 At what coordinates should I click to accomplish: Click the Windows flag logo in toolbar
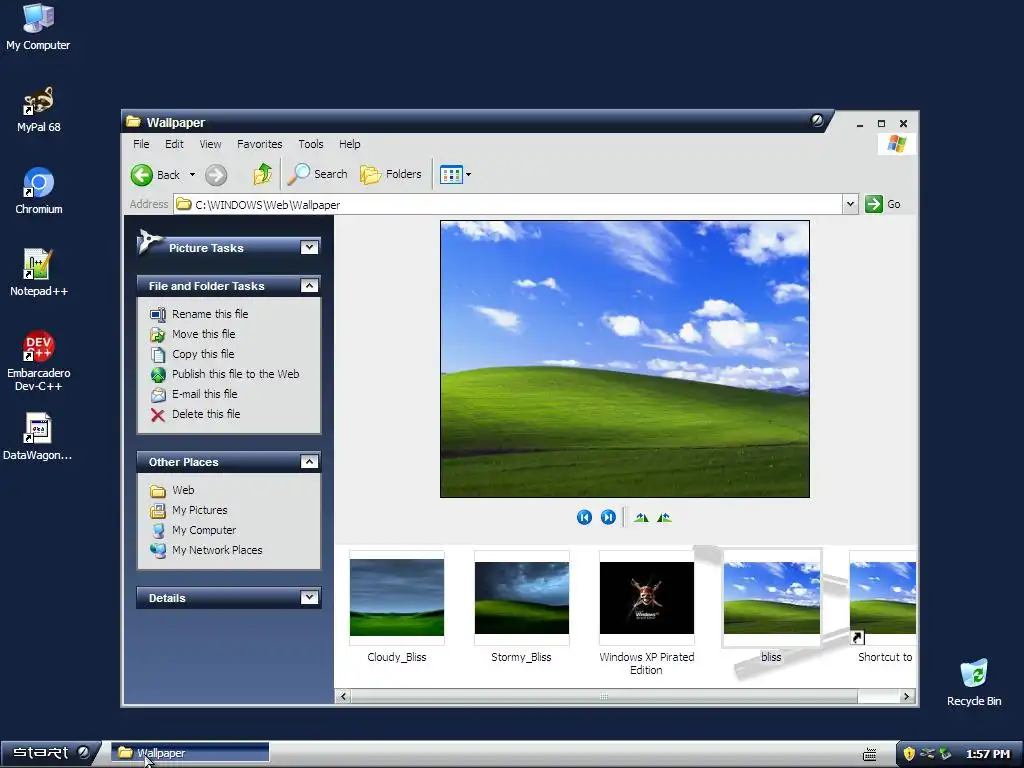click(896, 144)
